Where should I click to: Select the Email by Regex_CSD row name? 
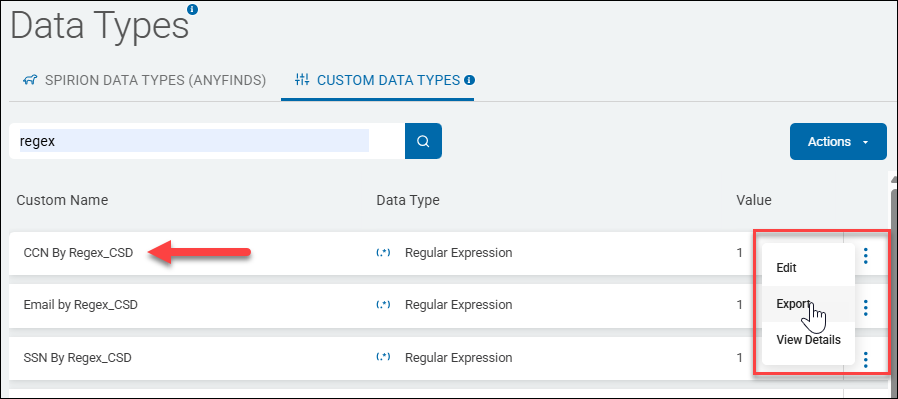coord(81,305)
